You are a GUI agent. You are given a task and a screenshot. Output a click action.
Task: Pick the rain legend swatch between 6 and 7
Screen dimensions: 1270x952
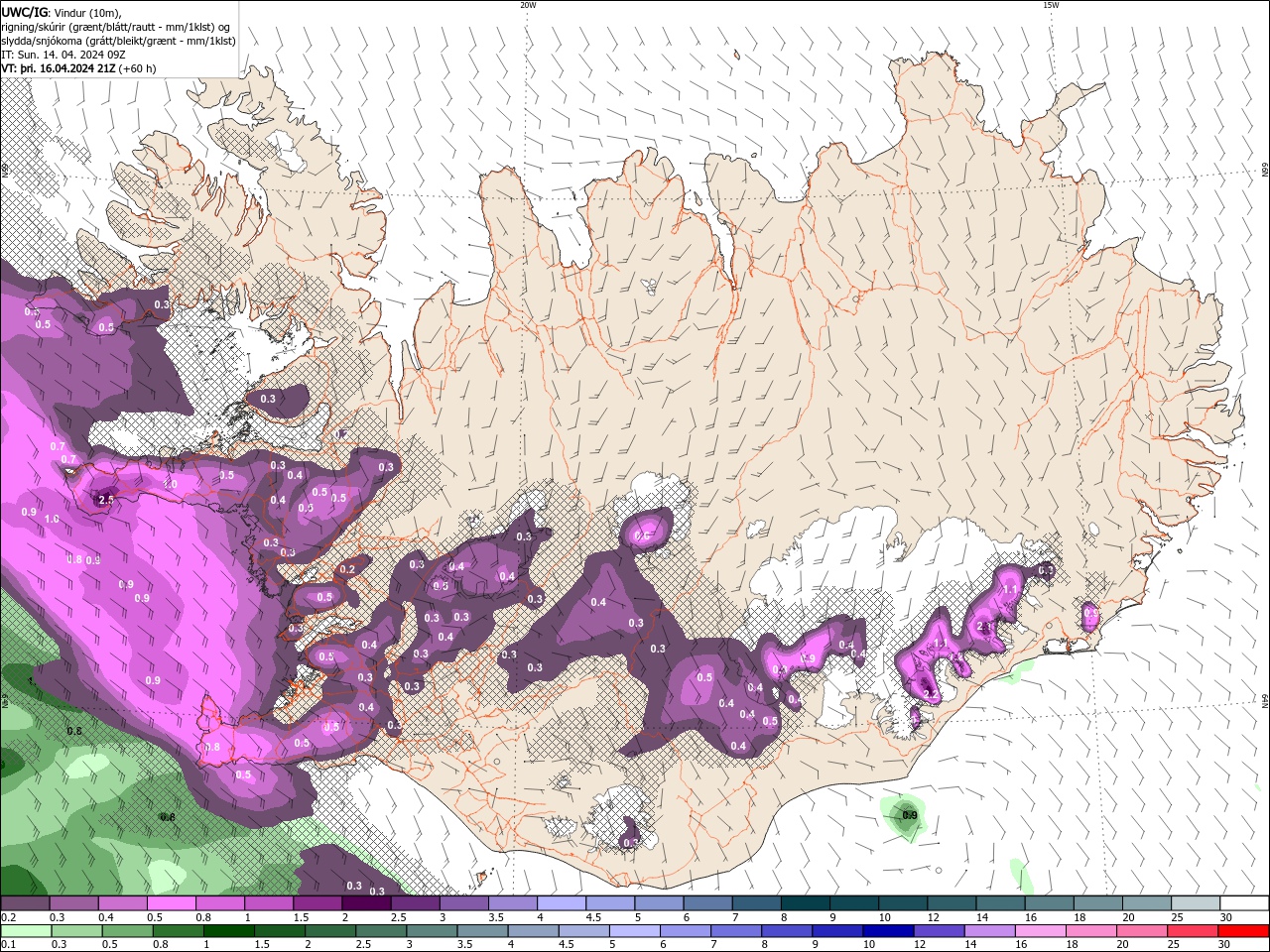[685, 932]
